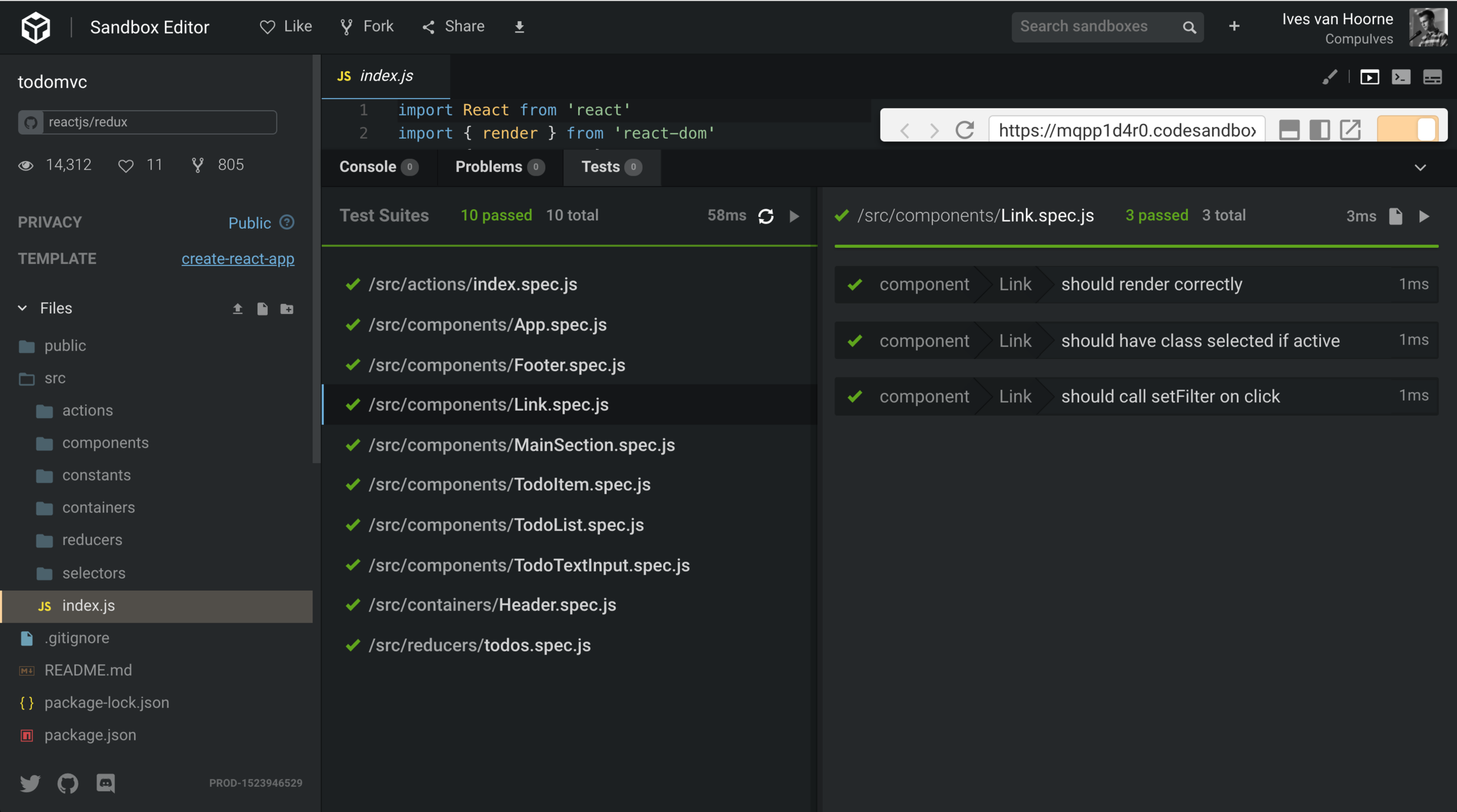Screen dimensions: 1457x812
Task: Toggle the terminal view icon
Action: click(1401, 77)
